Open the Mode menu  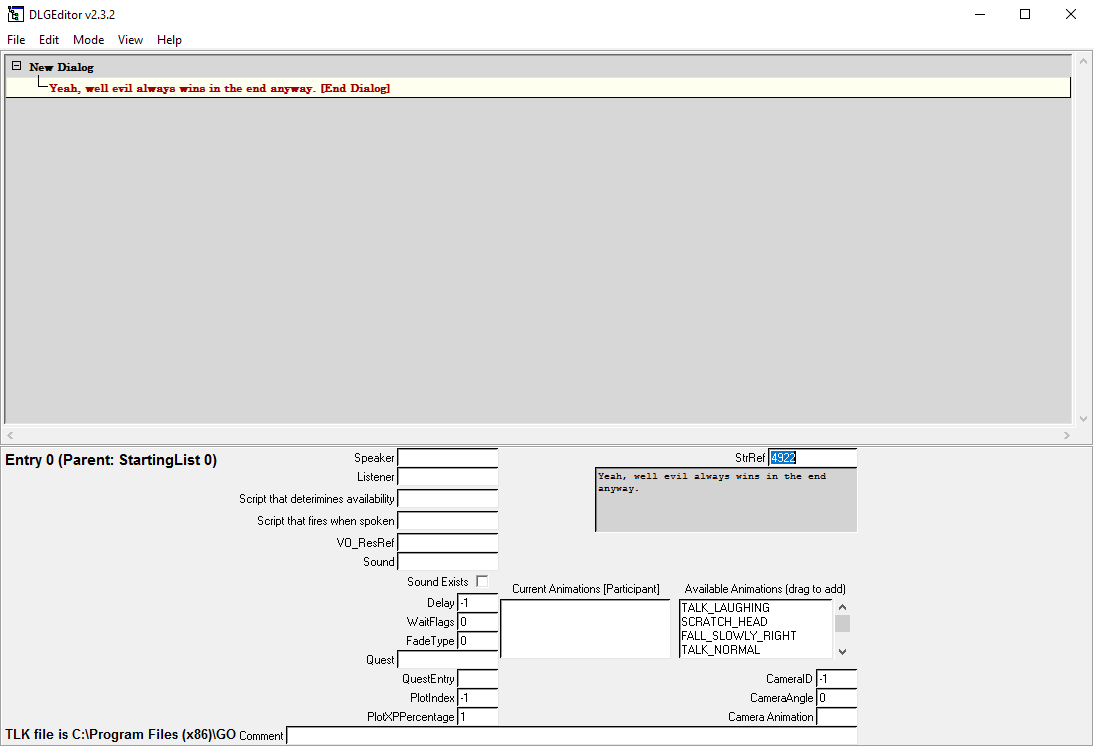88,40
